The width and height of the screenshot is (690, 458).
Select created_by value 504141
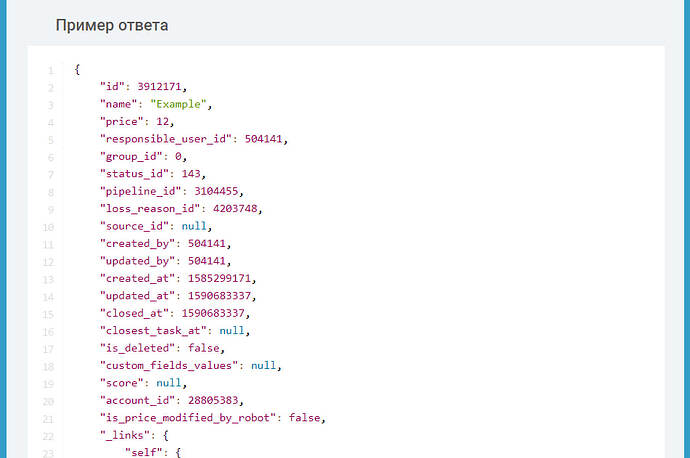(207, 244)
